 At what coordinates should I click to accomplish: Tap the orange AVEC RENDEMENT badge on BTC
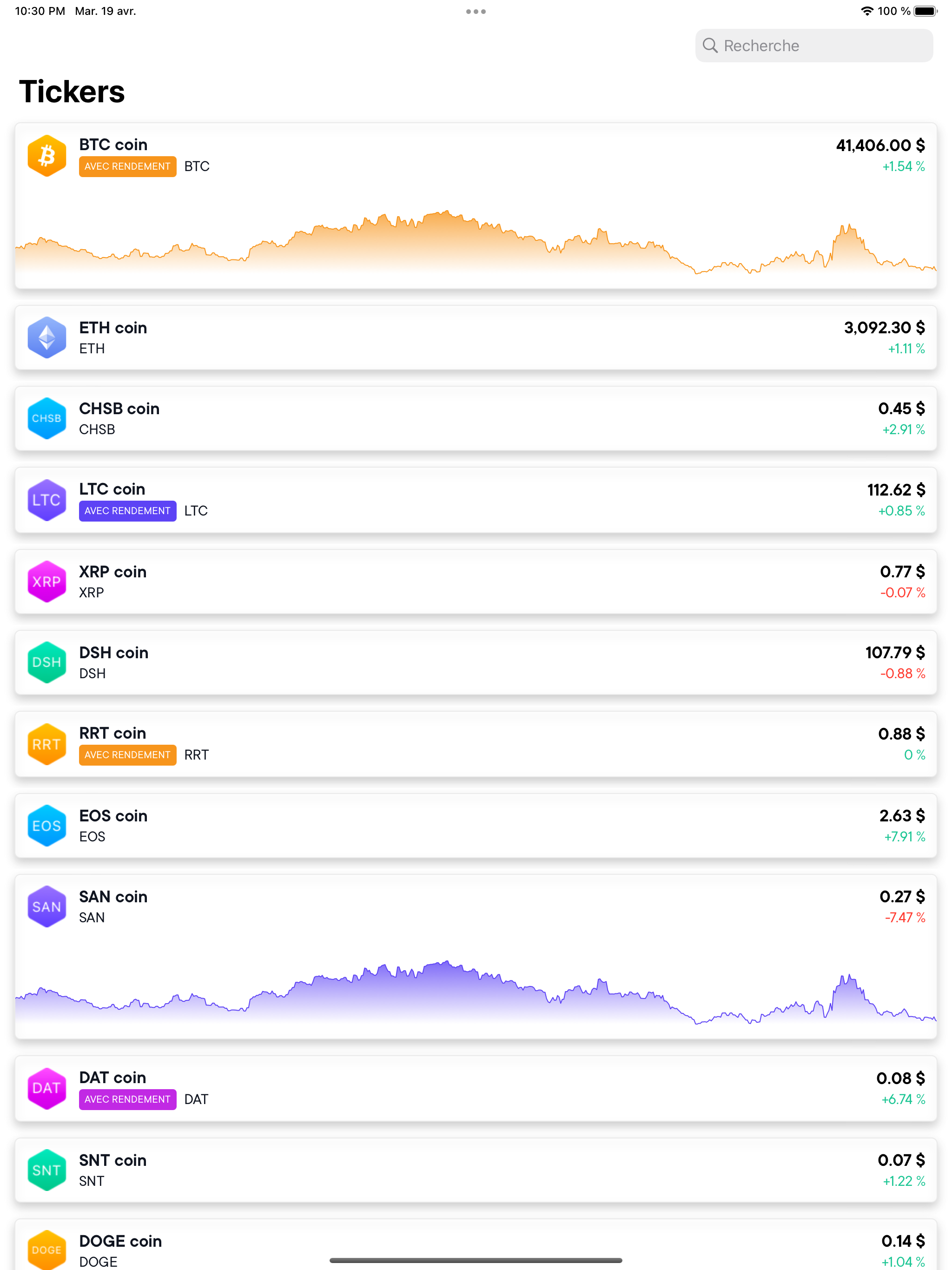[x=127, y=166]
